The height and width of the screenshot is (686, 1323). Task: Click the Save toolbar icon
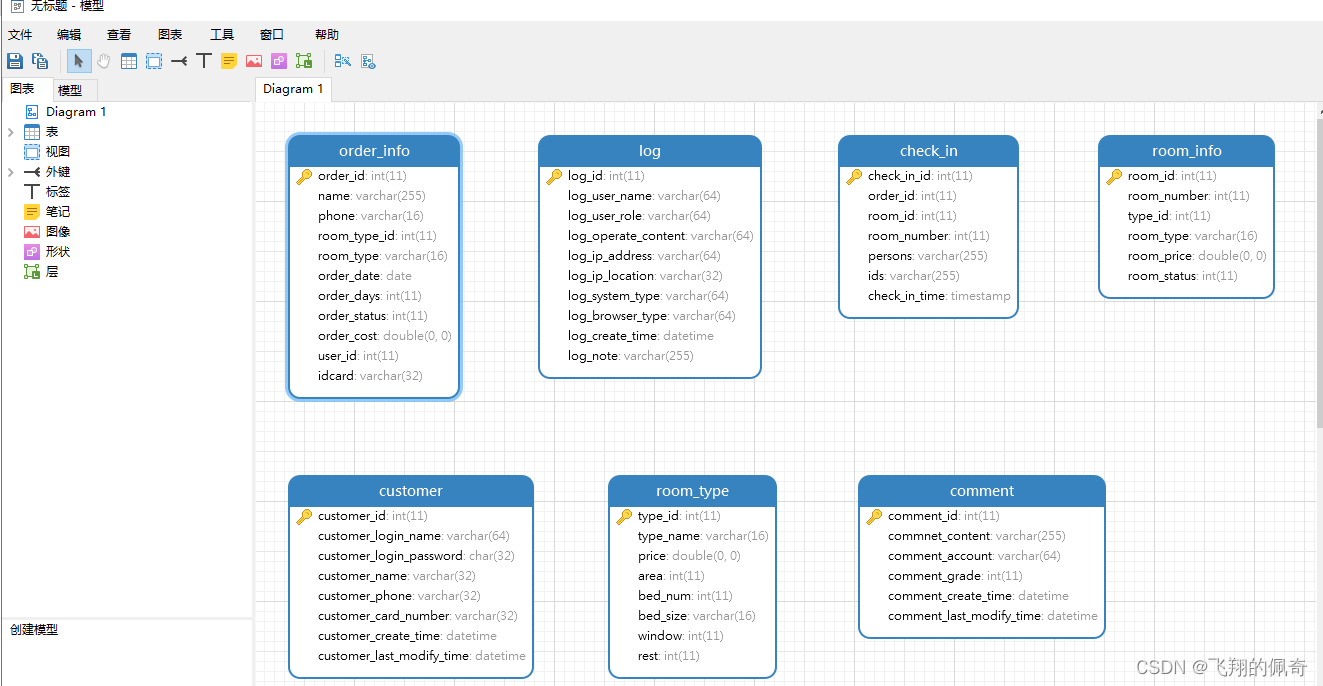[x=15, y=61]
